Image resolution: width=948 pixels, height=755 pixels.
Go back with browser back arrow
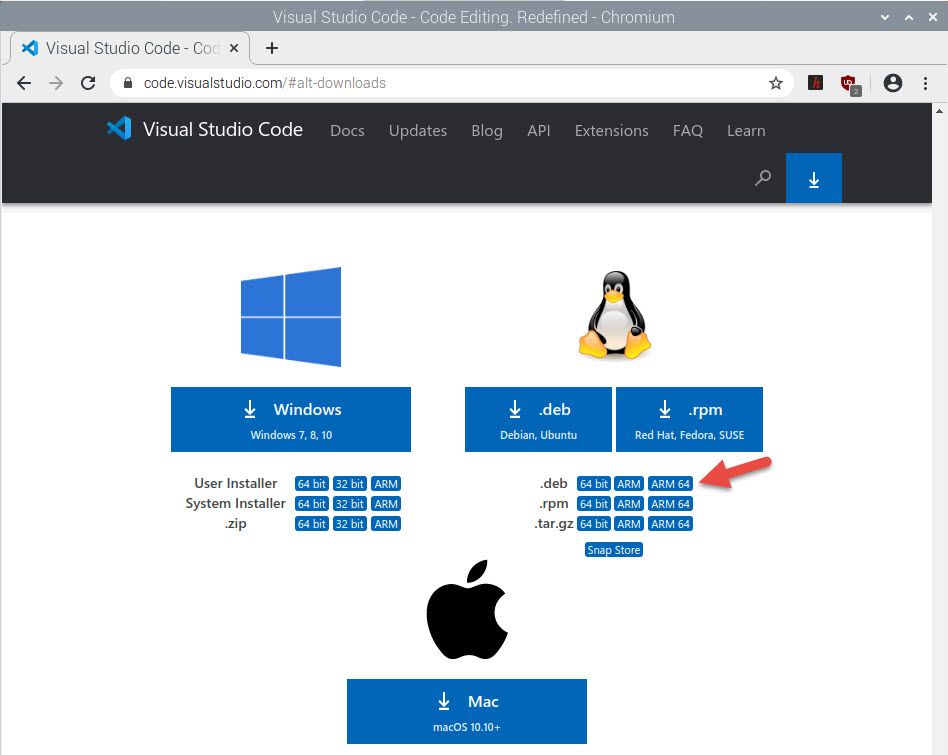pos(24,83)
